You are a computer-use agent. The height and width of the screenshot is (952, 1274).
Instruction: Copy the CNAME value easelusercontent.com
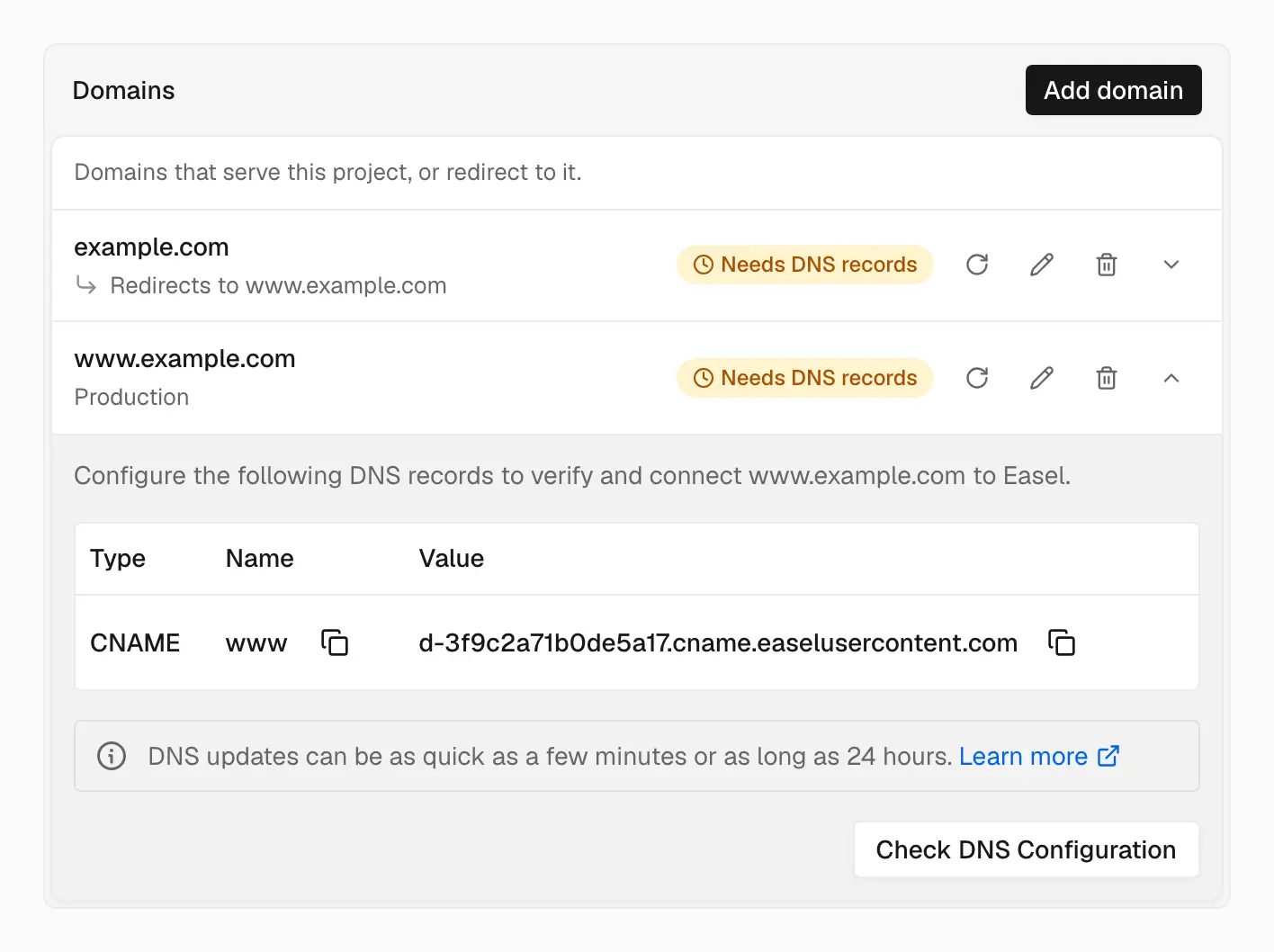tap(1062, 642)
